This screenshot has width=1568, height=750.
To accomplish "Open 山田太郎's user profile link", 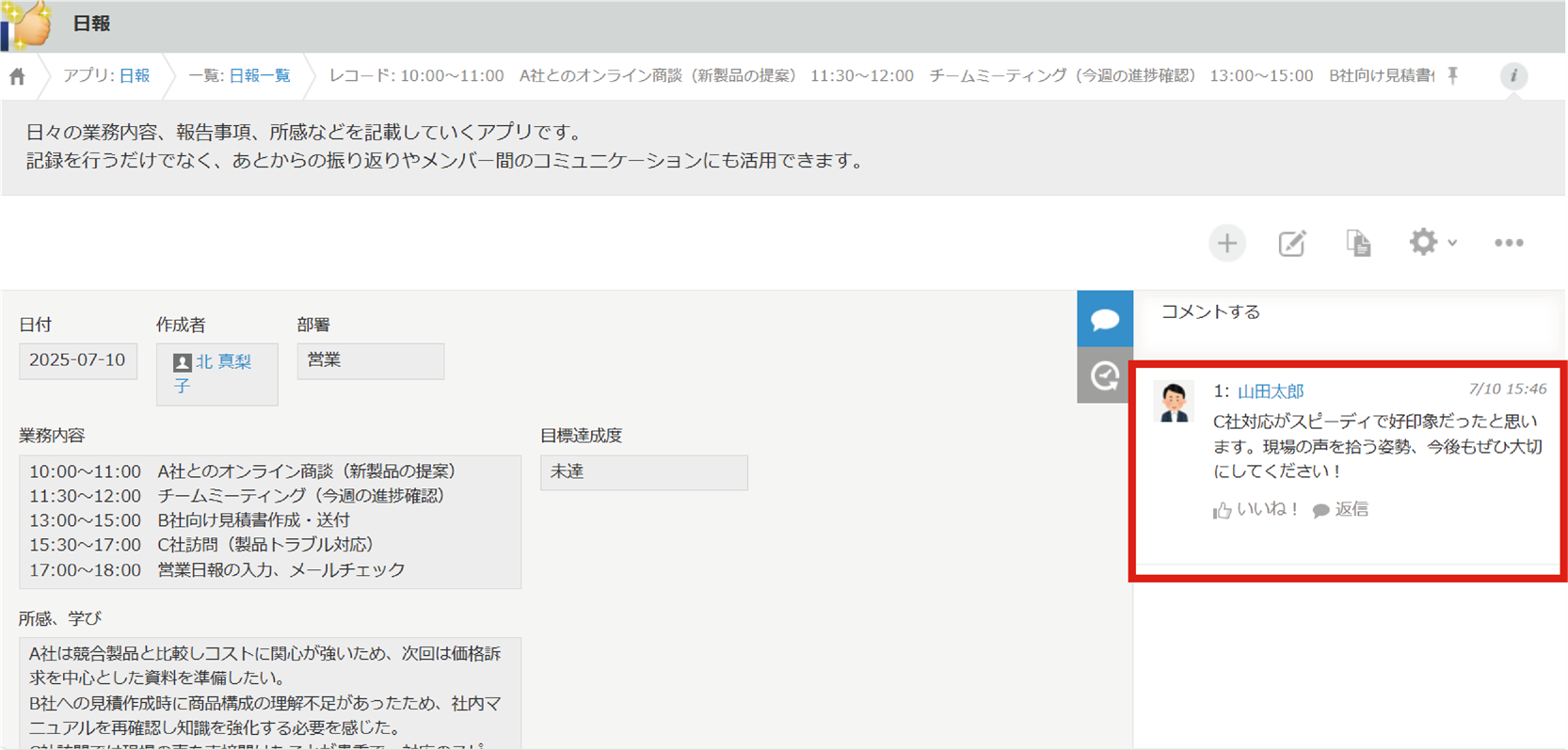I will [x=1270, y=391].
